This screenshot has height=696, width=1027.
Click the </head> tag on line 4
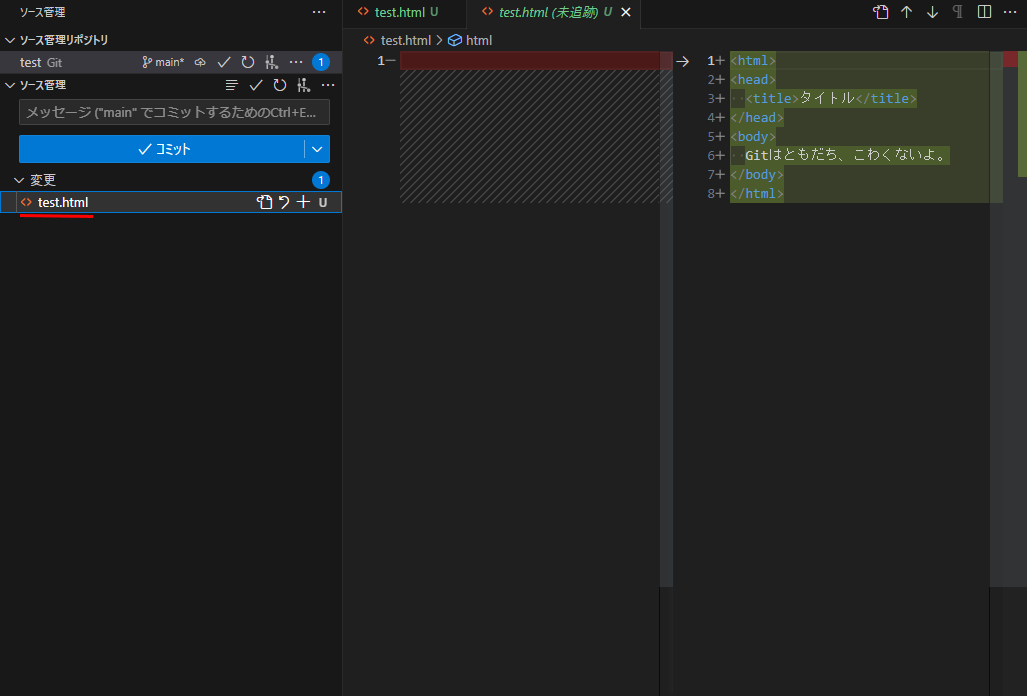[756, 117]
